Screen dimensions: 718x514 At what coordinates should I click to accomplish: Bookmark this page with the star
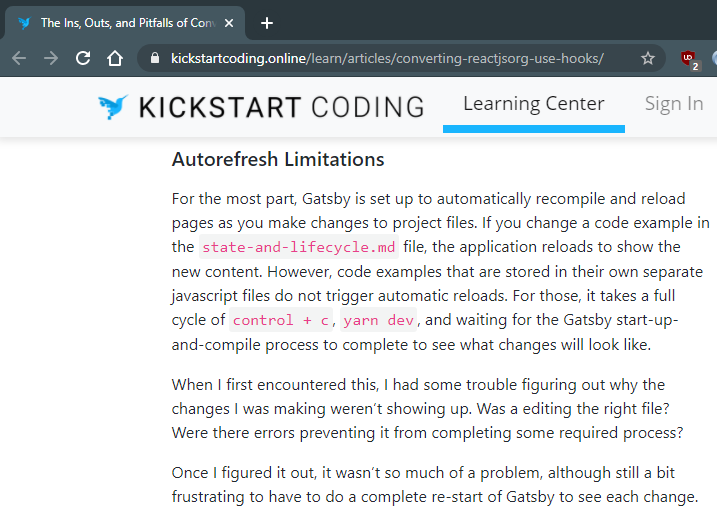tap(647, 58)
